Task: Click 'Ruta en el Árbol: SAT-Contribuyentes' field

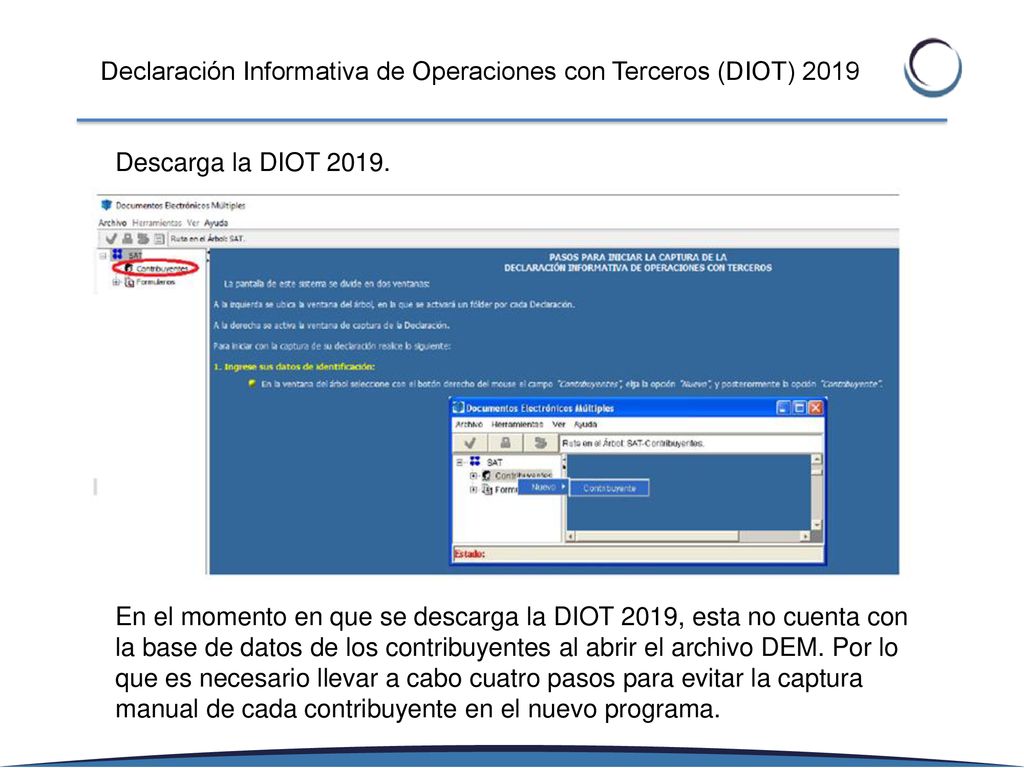Action: [x=691, y=443]
